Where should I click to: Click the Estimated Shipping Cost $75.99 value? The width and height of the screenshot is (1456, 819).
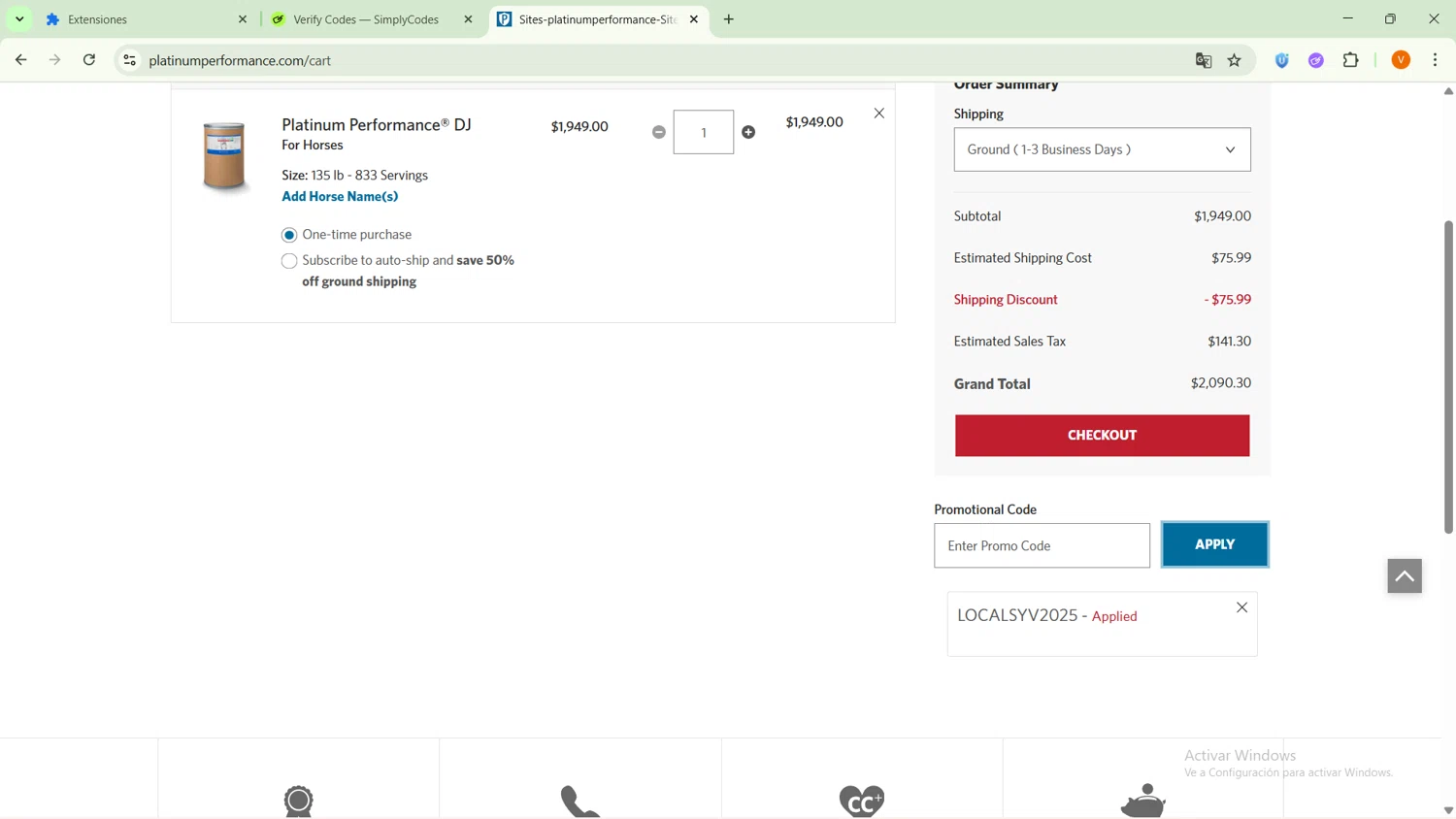coord(1231,258)
